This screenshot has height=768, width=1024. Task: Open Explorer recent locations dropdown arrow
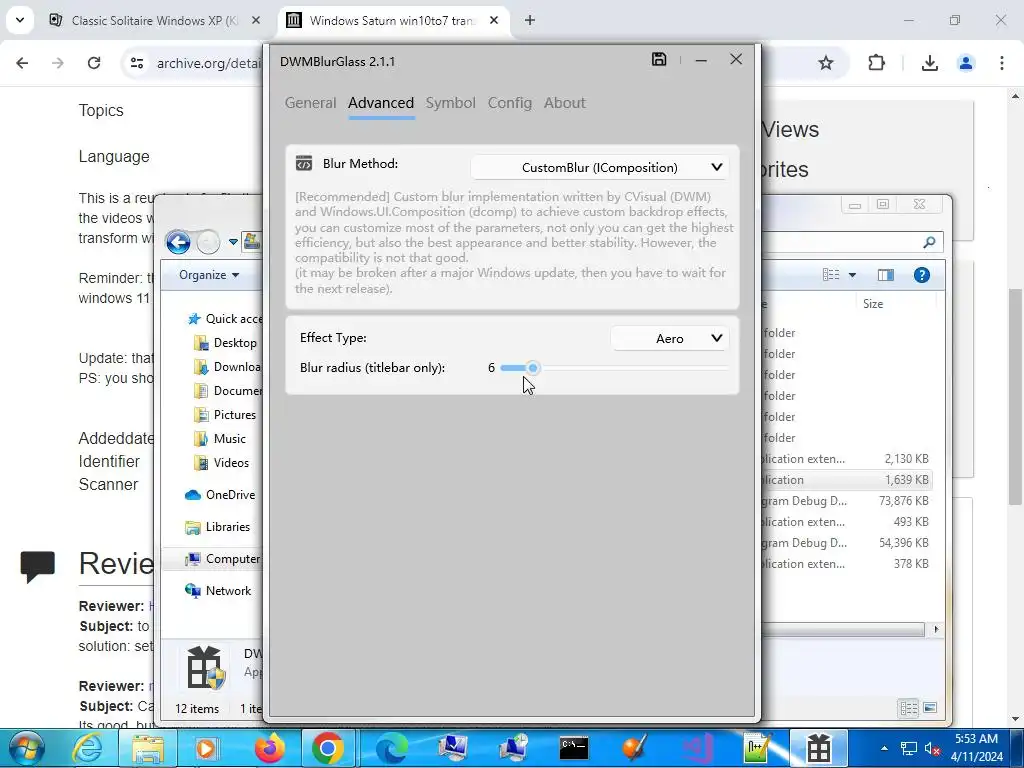click(233, 242)
